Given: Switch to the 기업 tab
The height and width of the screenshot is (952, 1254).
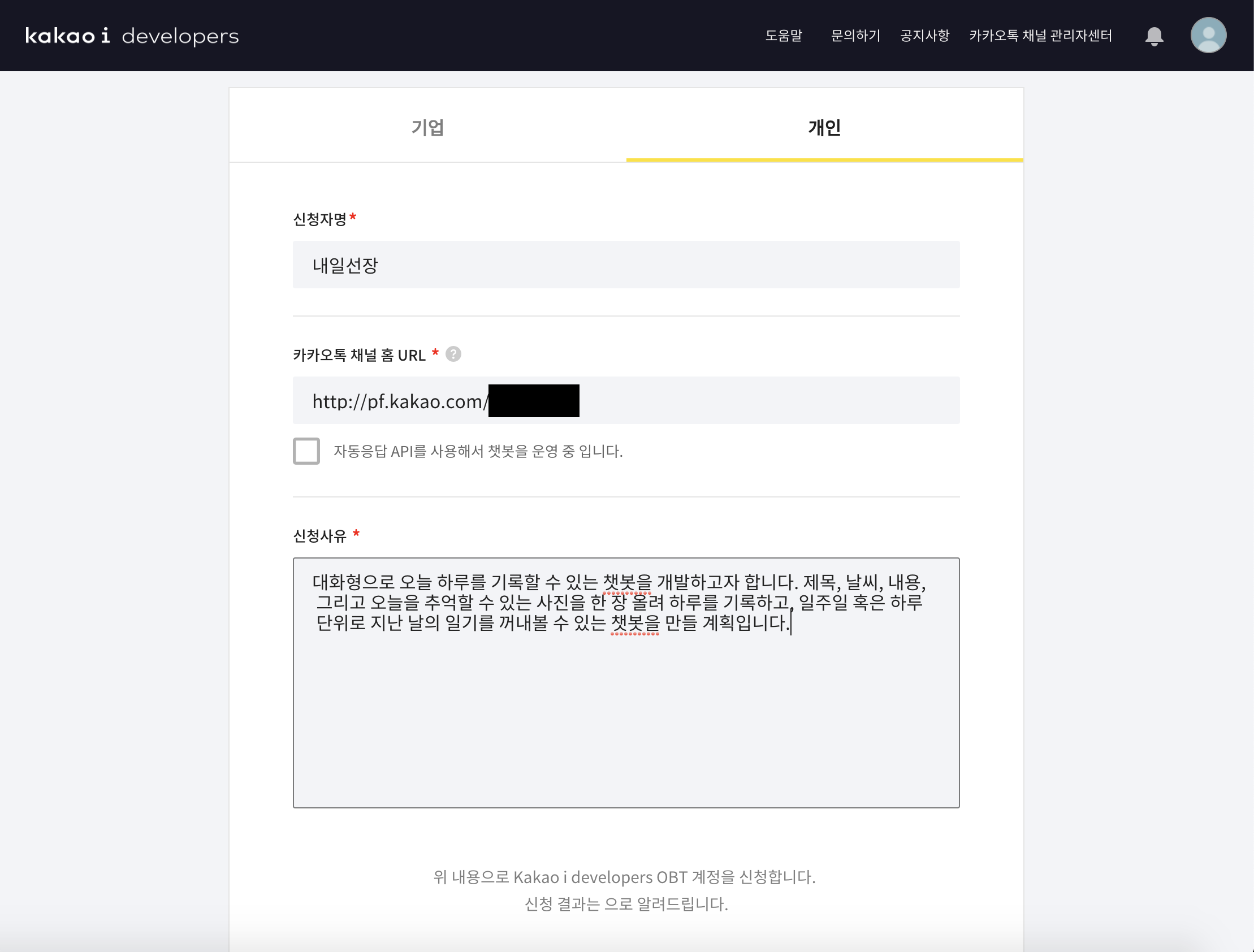Looking at the screenshot, I should (427, 127).
